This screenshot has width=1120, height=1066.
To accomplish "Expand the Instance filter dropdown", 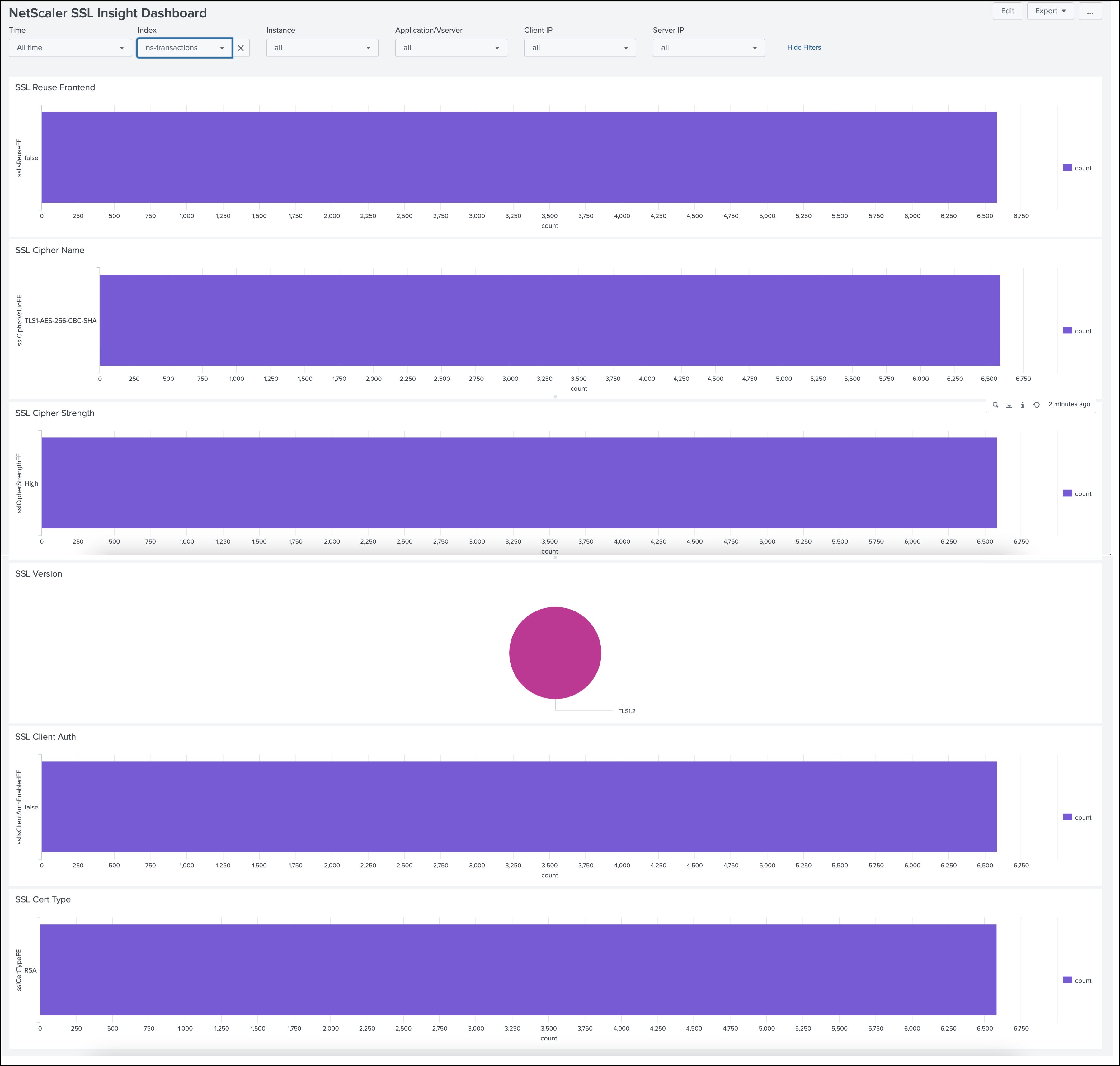I will coord(322,48).
